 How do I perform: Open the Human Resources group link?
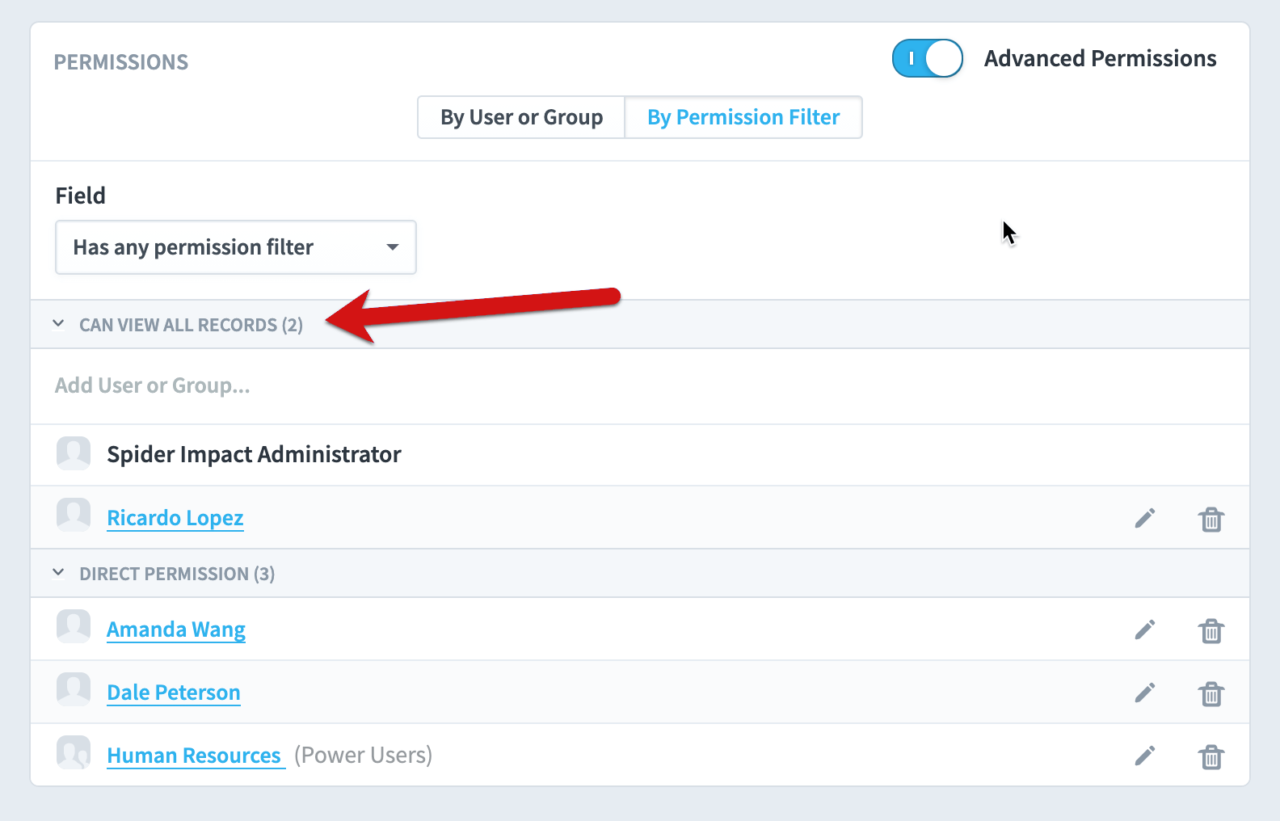click(195, 755)
